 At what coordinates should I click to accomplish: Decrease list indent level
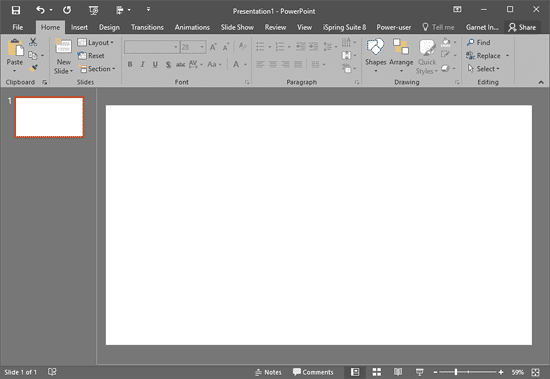tap(301, 46)
